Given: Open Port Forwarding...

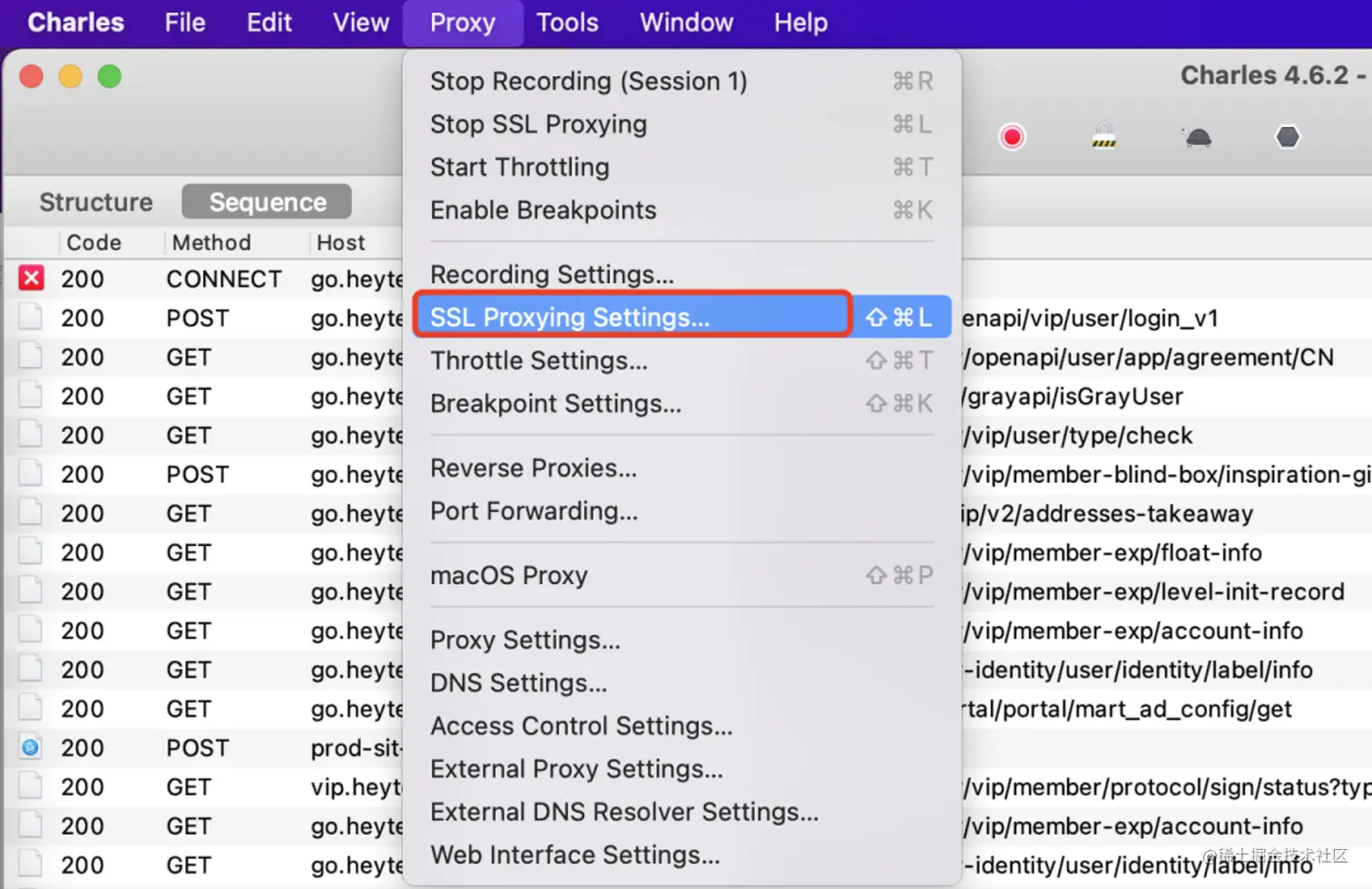Looking at the screenshot, I should 681,511.
